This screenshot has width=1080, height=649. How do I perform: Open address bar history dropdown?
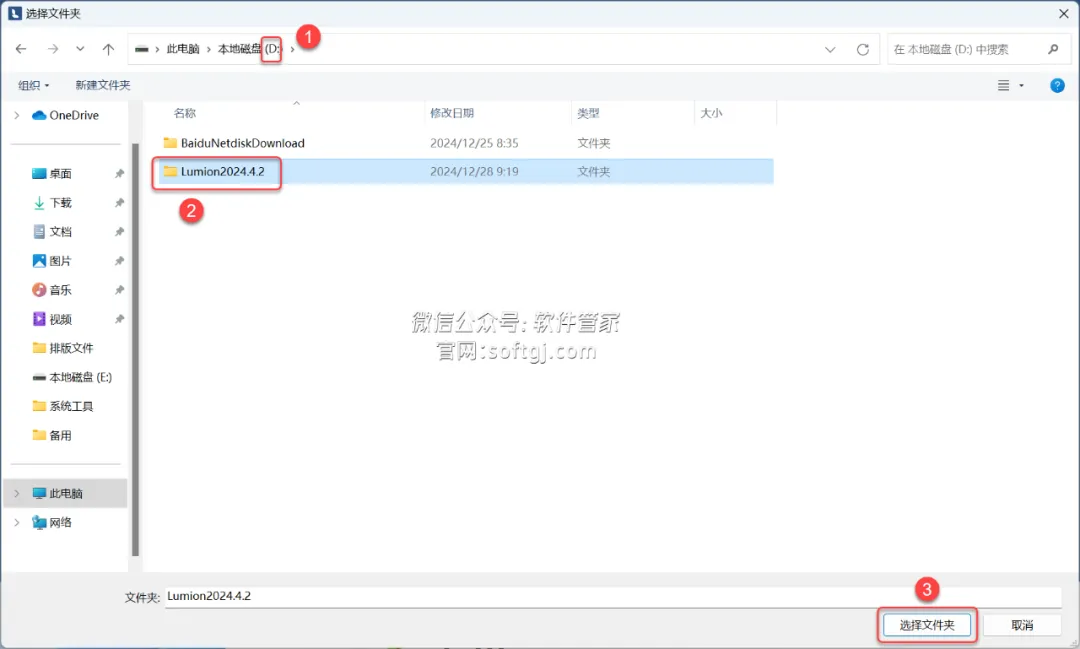(830, 50)
